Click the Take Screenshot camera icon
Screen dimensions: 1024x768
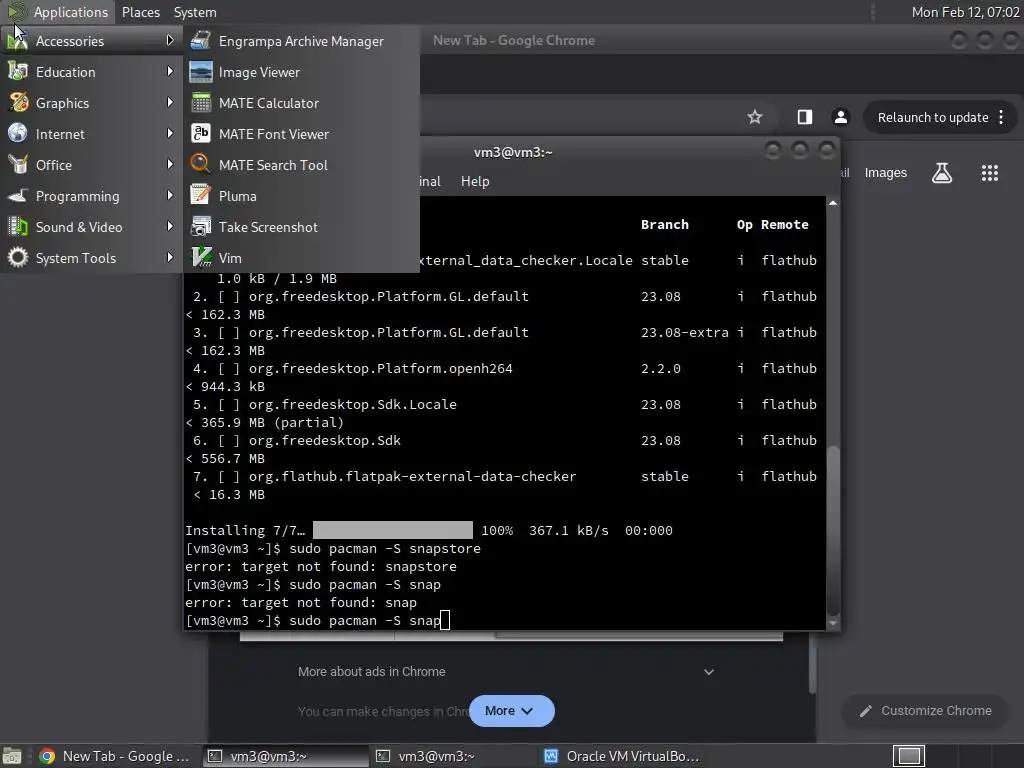point(200,227)
